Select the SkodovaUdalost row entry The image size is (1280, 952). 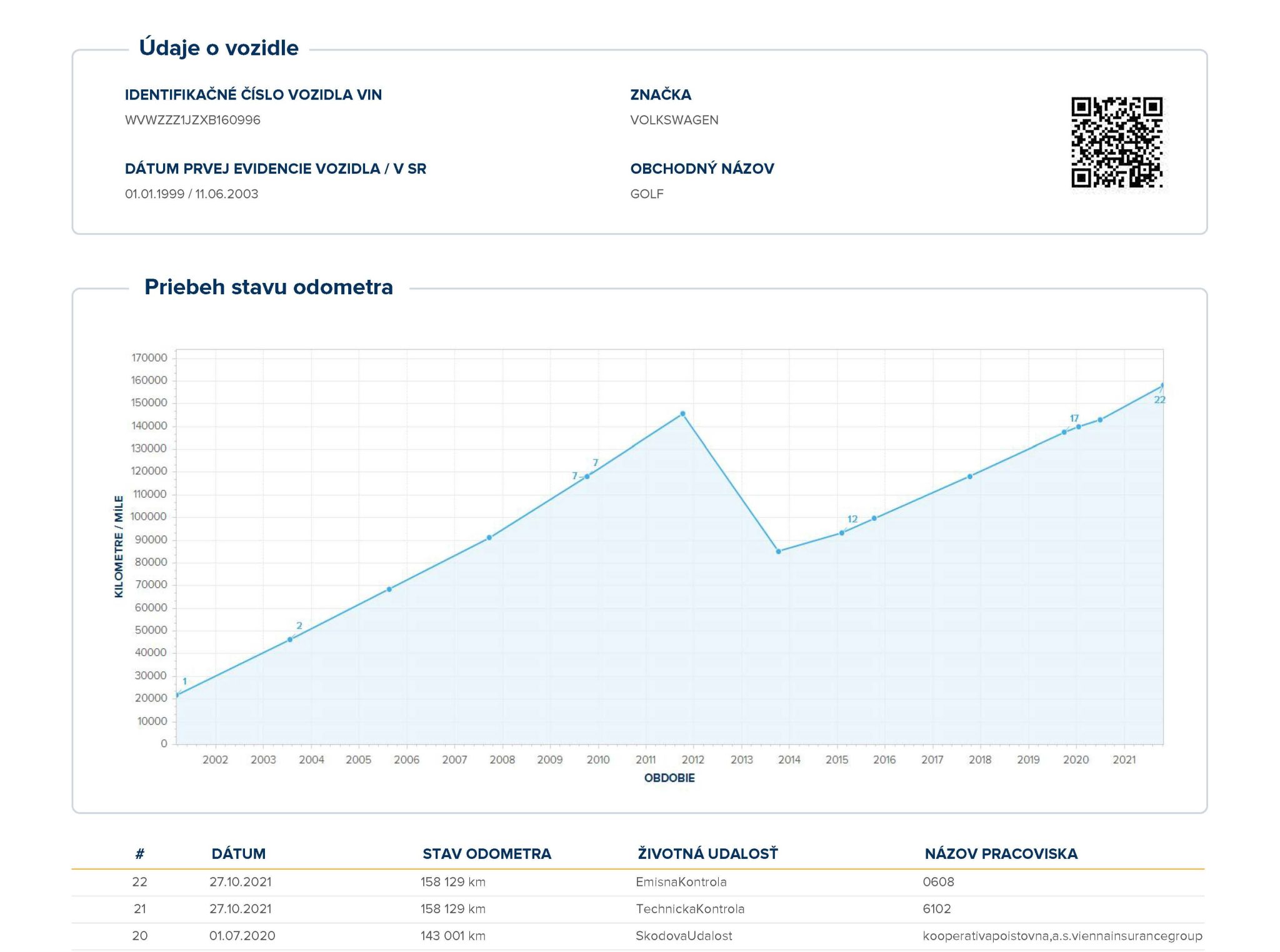tap(684, 935)
